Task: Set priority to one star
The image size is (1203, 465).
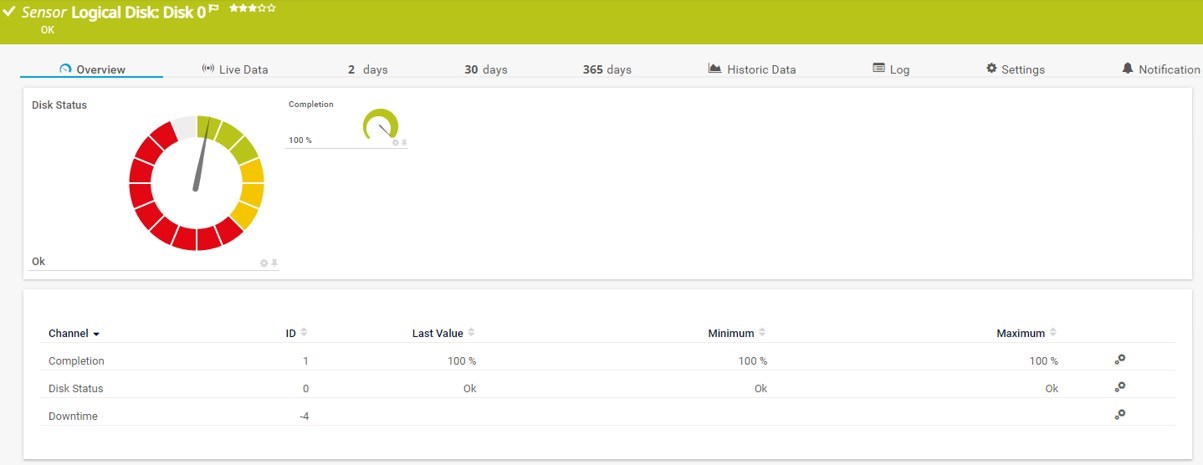Action: click(233, 8)
